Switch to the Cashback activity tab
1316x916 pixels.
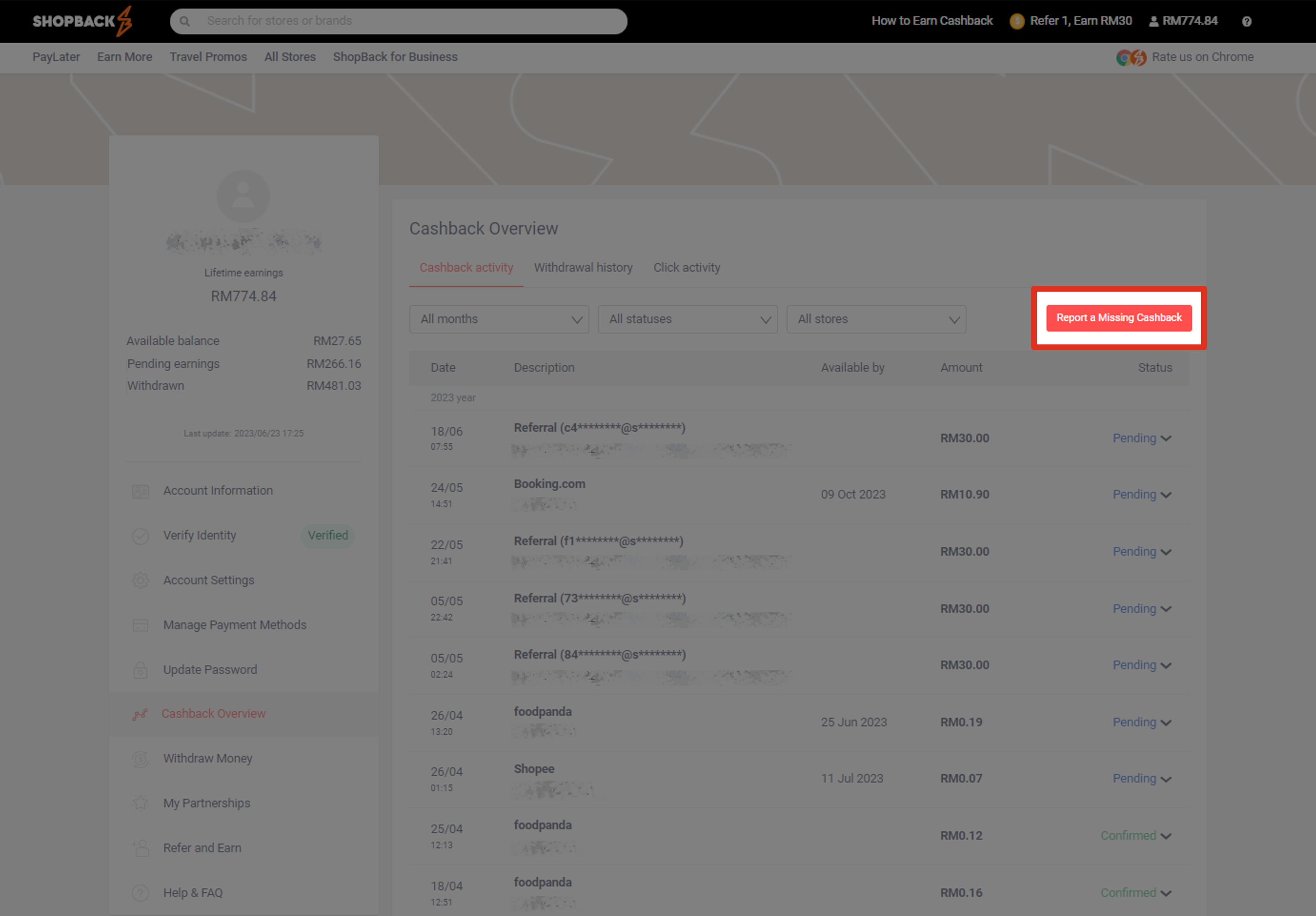coord(466,268)
